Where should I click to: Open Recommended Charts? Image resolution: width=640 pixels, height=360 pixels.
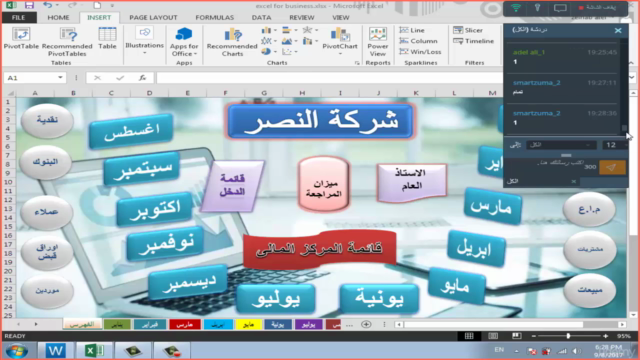pyautogui.click(x=232, y=42)
